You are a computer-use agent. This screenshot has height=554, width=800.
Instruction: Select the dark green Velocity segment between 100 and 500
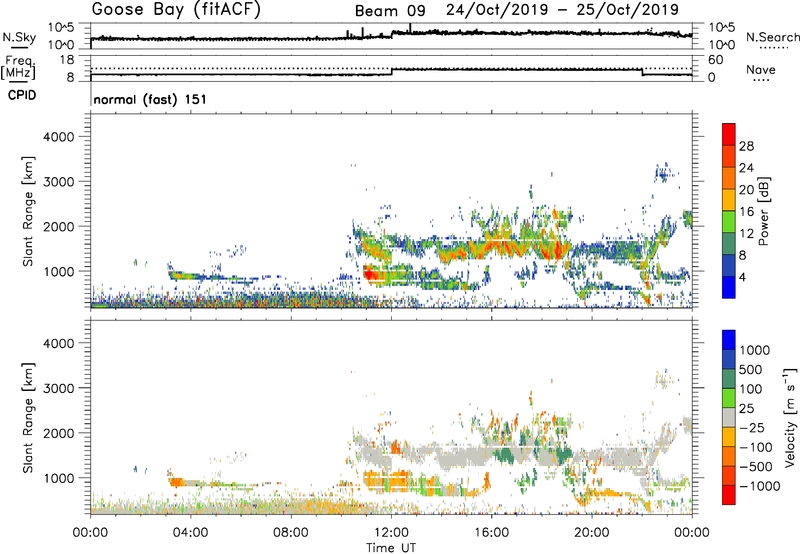[729, 379]
